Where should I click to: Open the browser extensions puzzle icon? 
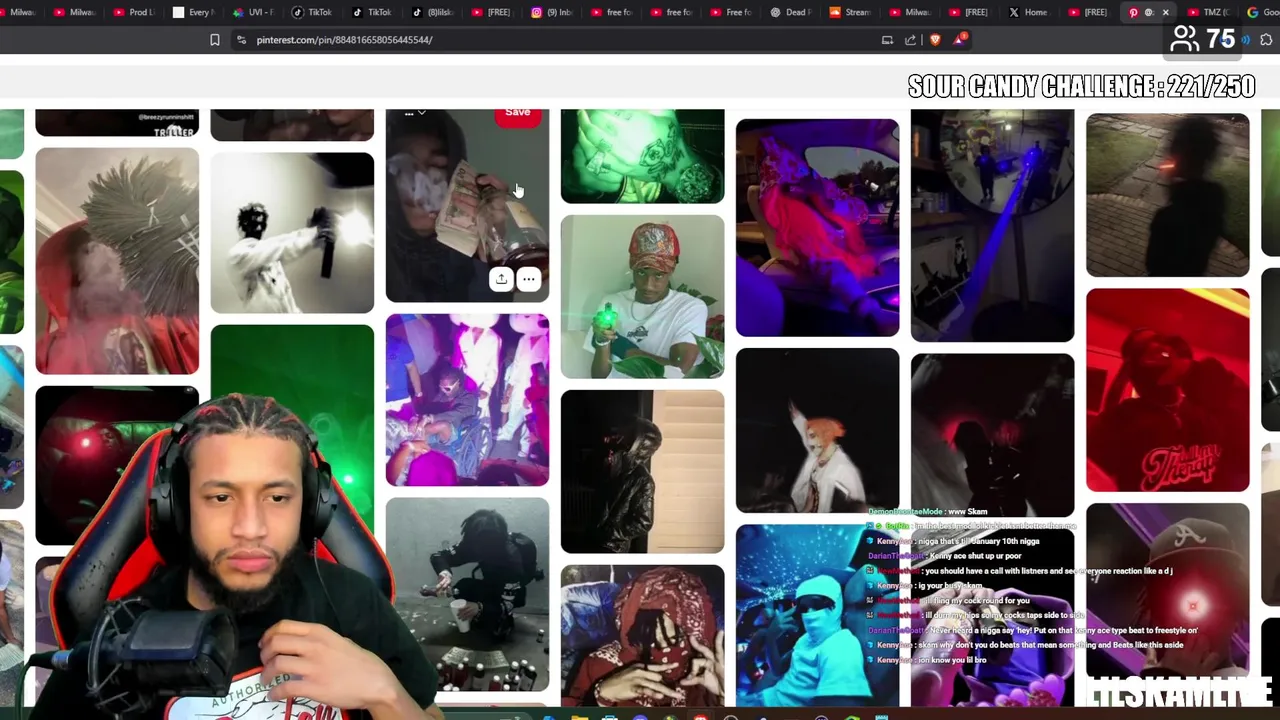[1266, 40]
